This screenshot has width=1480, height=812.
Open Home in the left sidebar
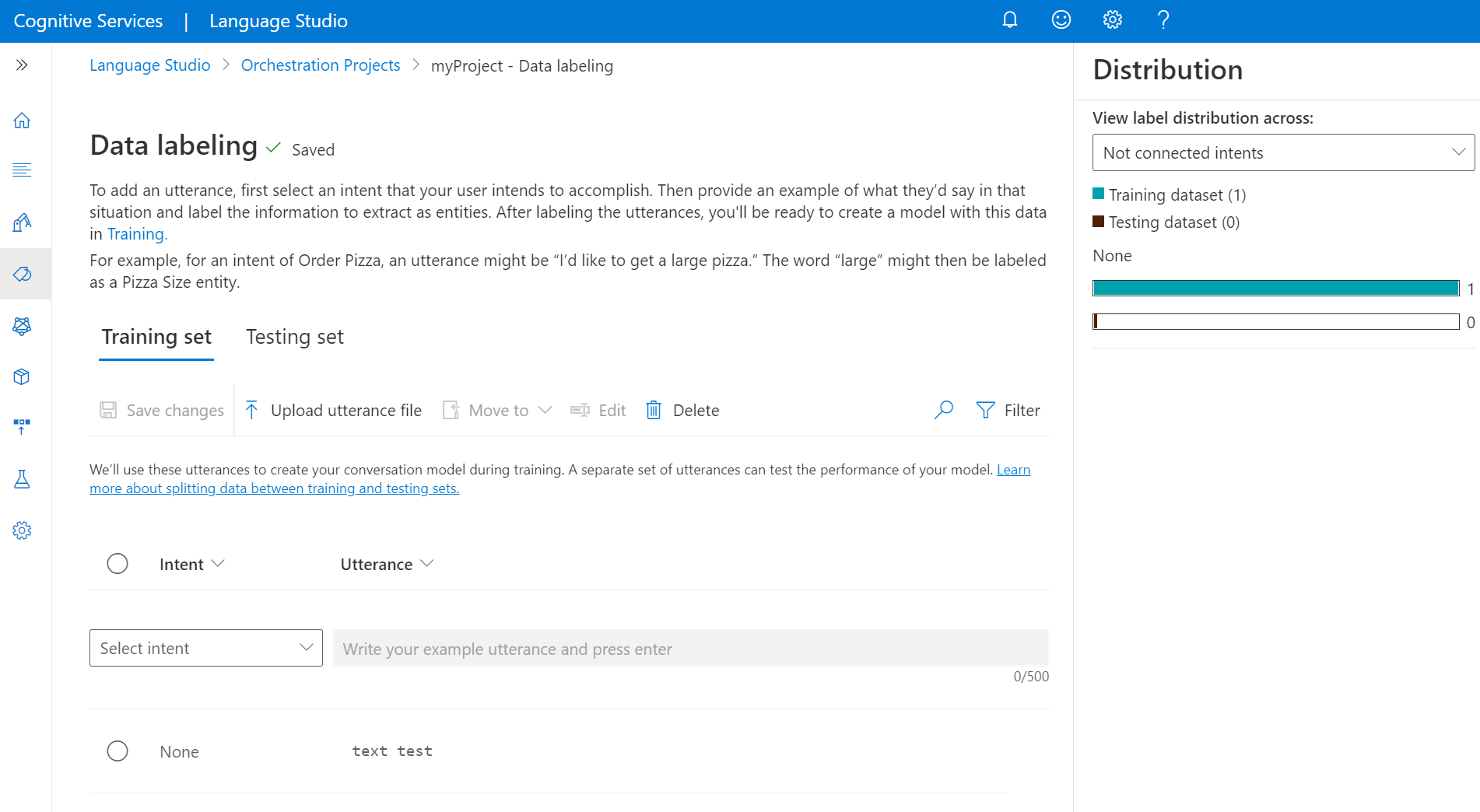tap(22, 120)
